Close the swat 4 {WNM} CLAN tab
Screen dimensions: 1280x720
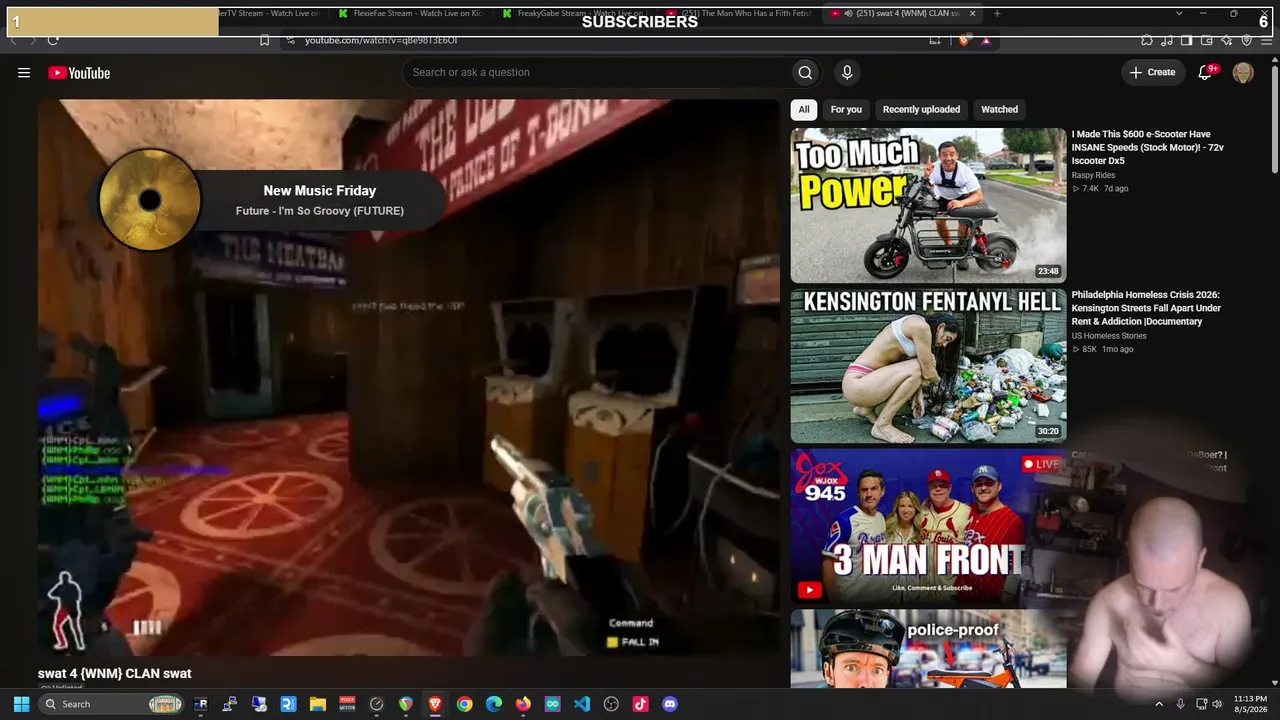tap(972, 13)
